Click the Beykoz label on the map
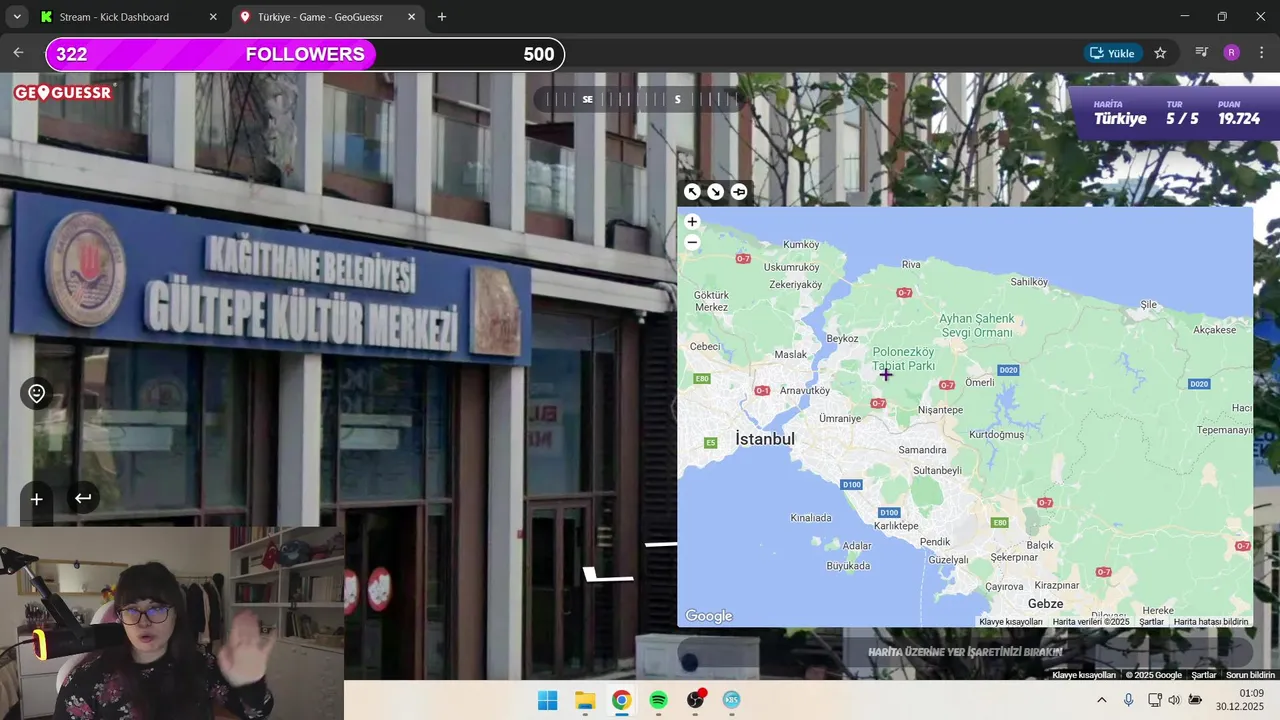The image size is (1280, 720). click(842, 339)
